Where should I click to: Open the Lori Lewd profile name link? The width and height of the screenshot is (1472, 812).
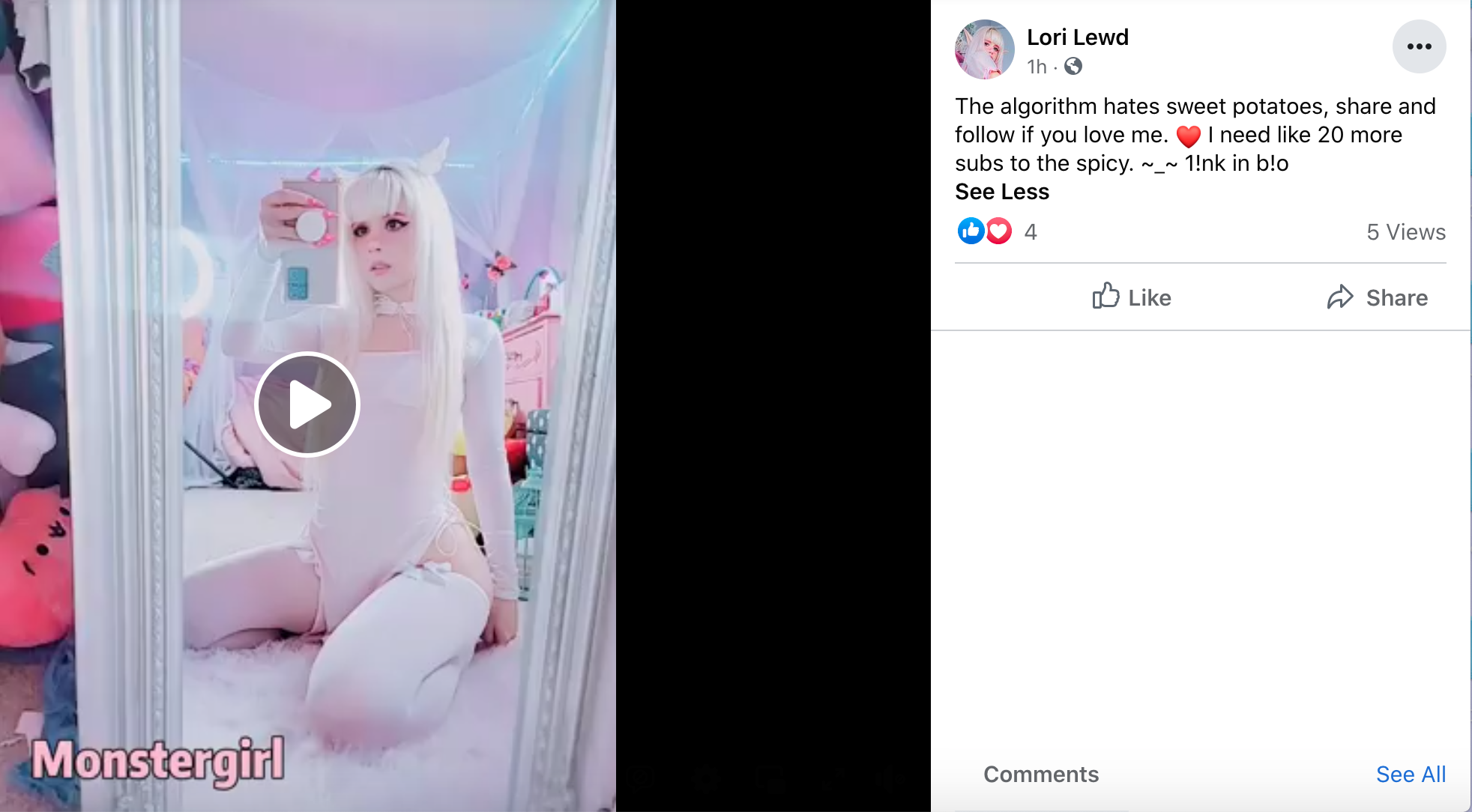(x=1077, y=37)
